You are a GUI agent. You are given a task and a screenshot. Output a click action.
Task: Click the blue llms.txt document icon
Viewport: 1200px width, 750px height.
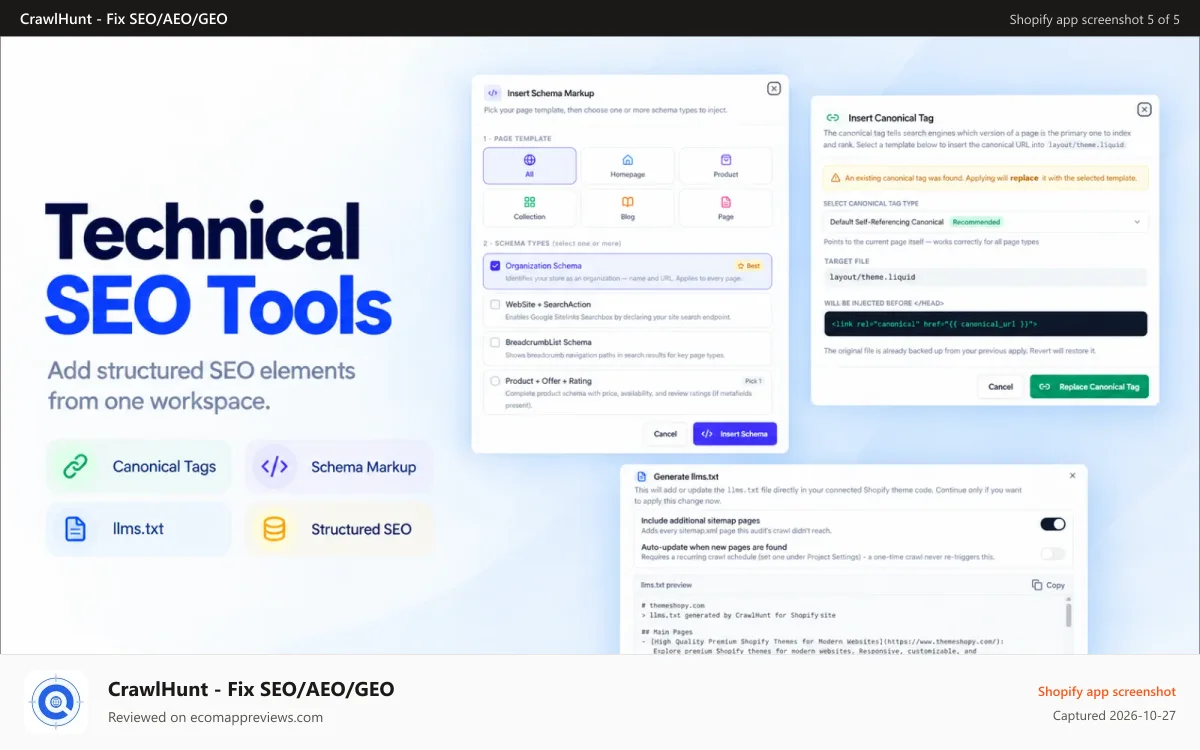click(76, 529)
